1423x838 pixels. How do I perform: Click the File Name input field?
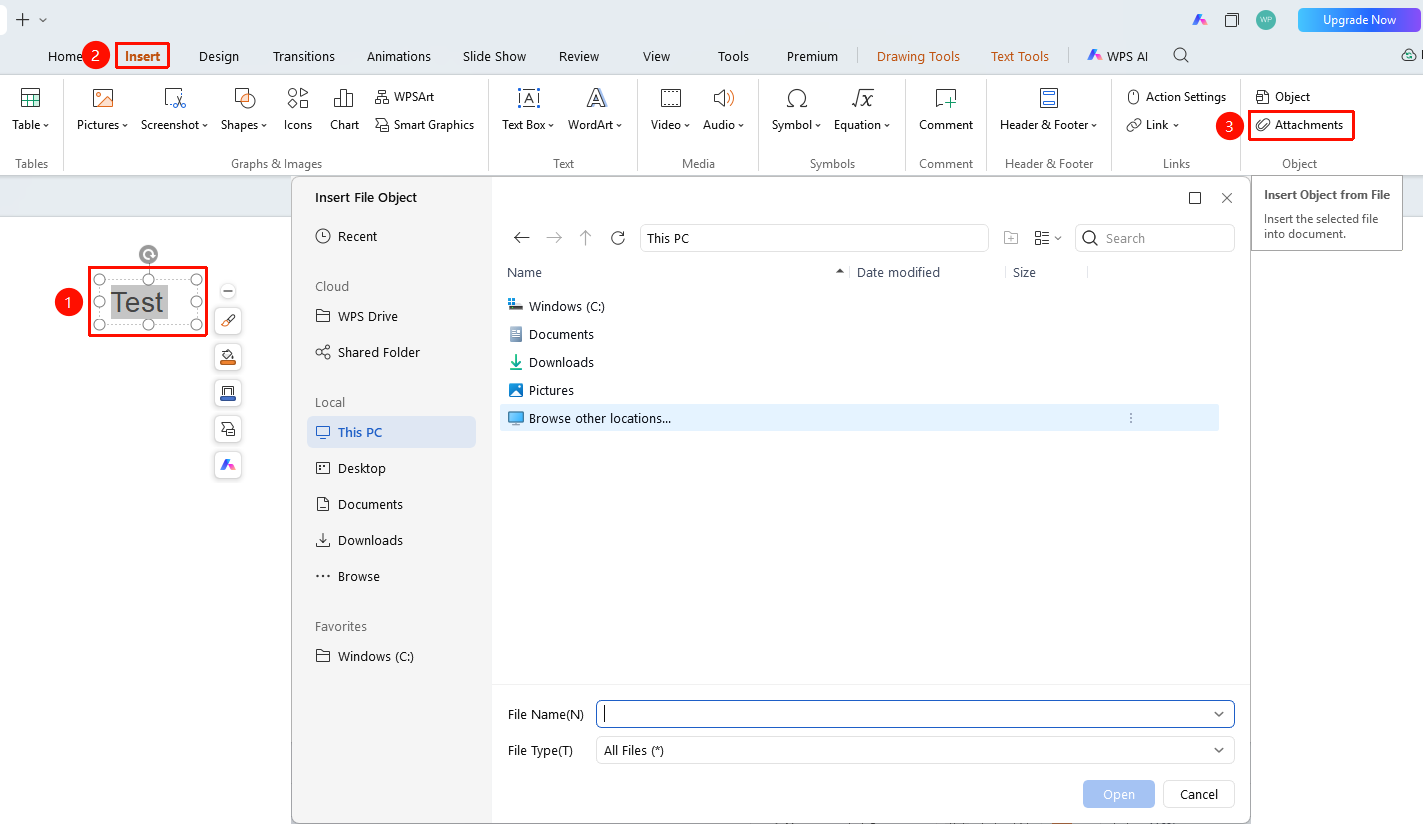915,714
